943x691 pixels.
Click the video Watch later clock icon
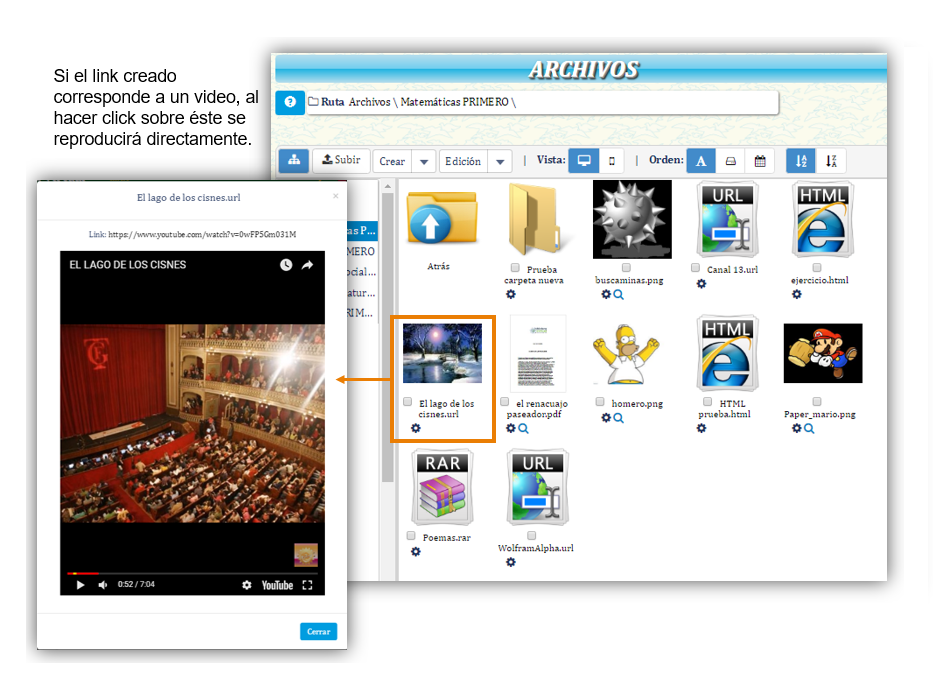[286, 265]
